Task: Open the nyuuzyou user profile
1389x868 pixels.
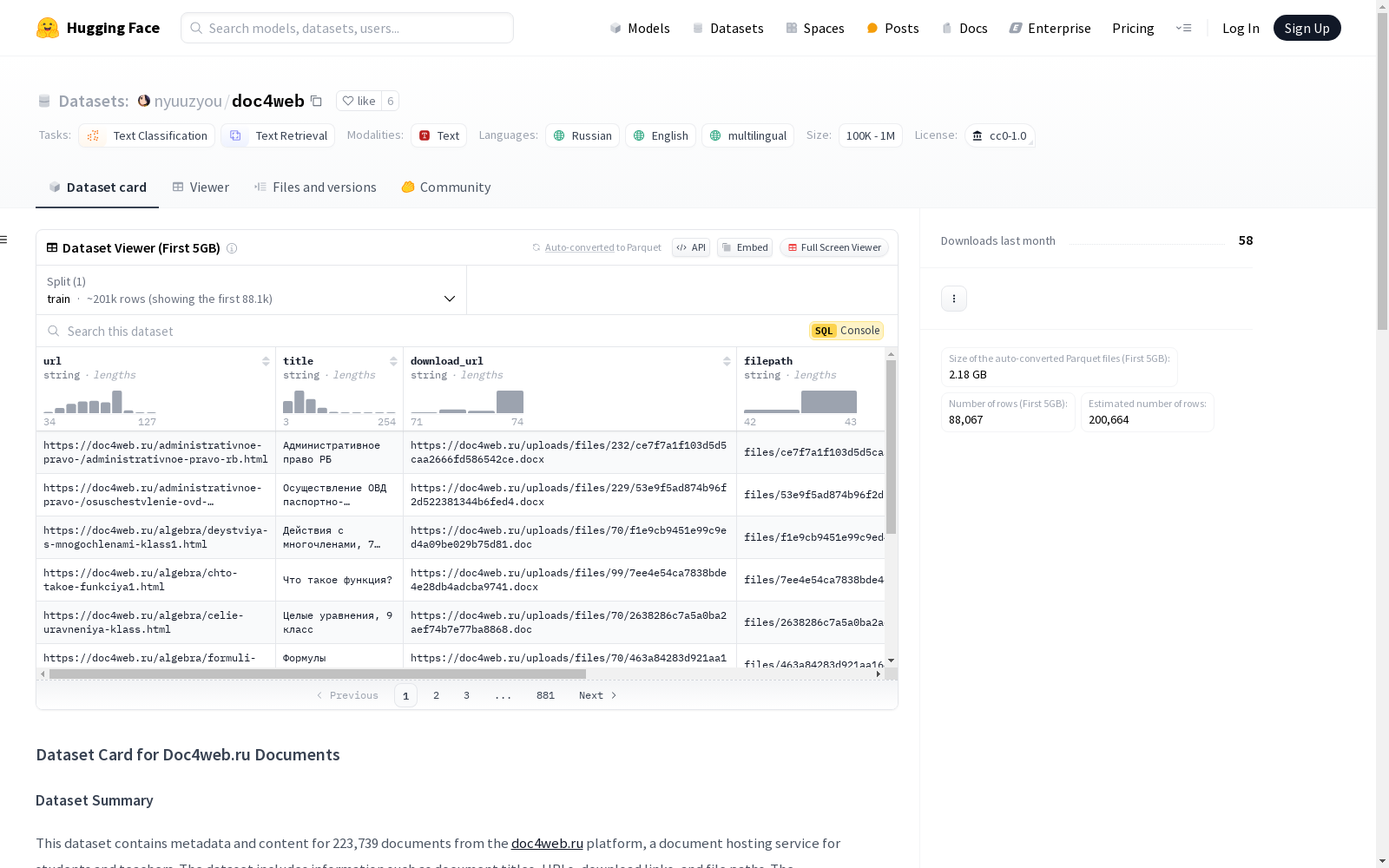Action: [188, 102]
